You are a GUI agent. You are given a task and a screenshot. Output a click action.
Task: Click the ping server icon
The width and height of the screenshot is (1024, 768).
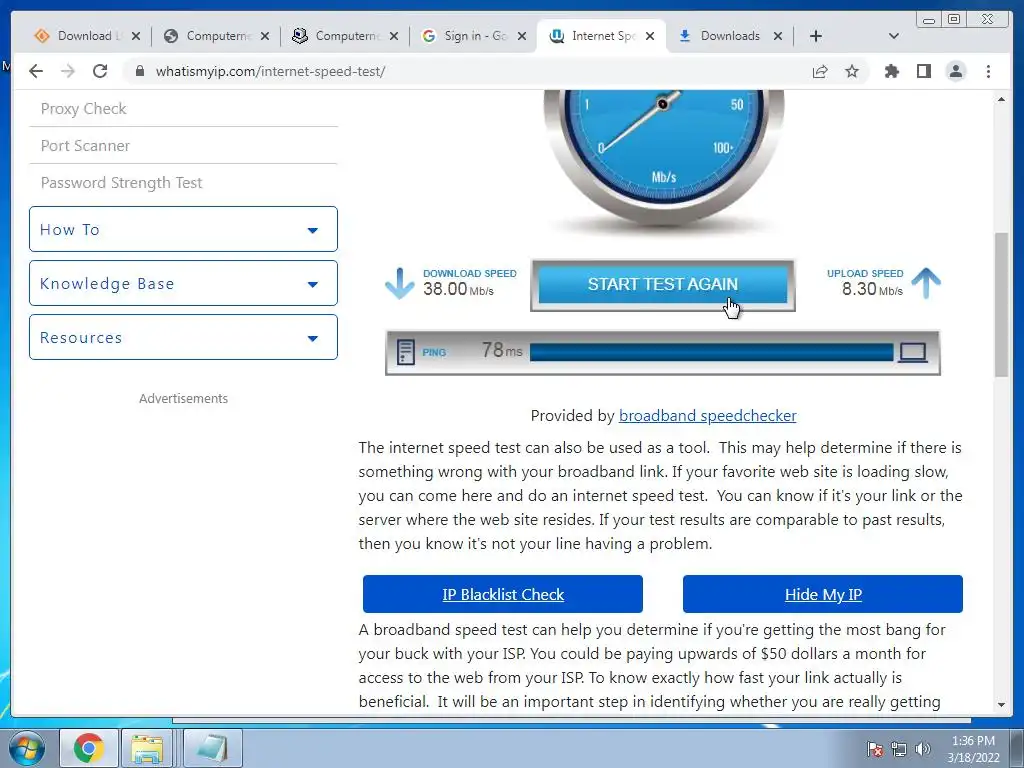[x=406, y=352]
